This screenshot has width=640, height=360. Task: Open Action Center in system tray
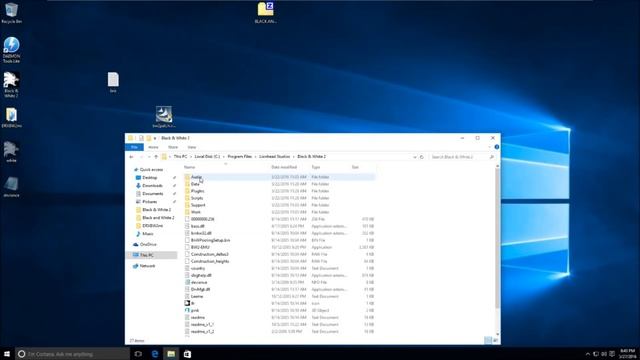(612, 354)
